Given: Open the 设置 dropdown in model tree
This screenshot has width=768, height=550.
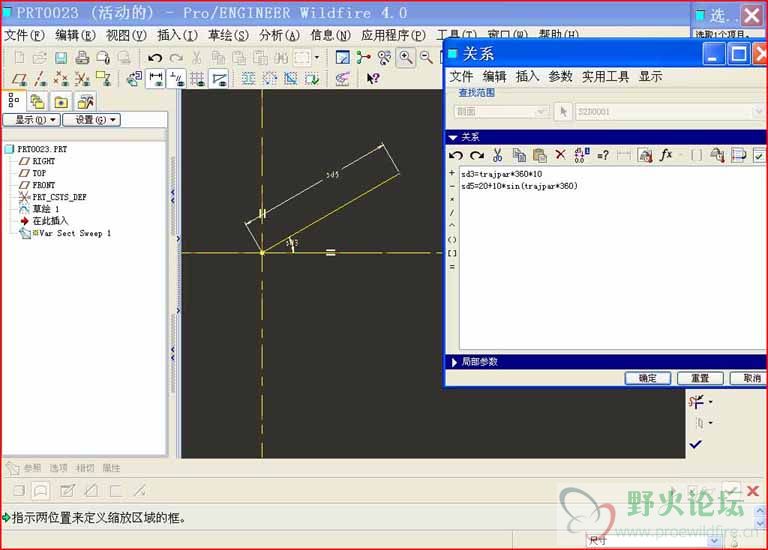Looking at the screenshot, I should coord(92,120).
